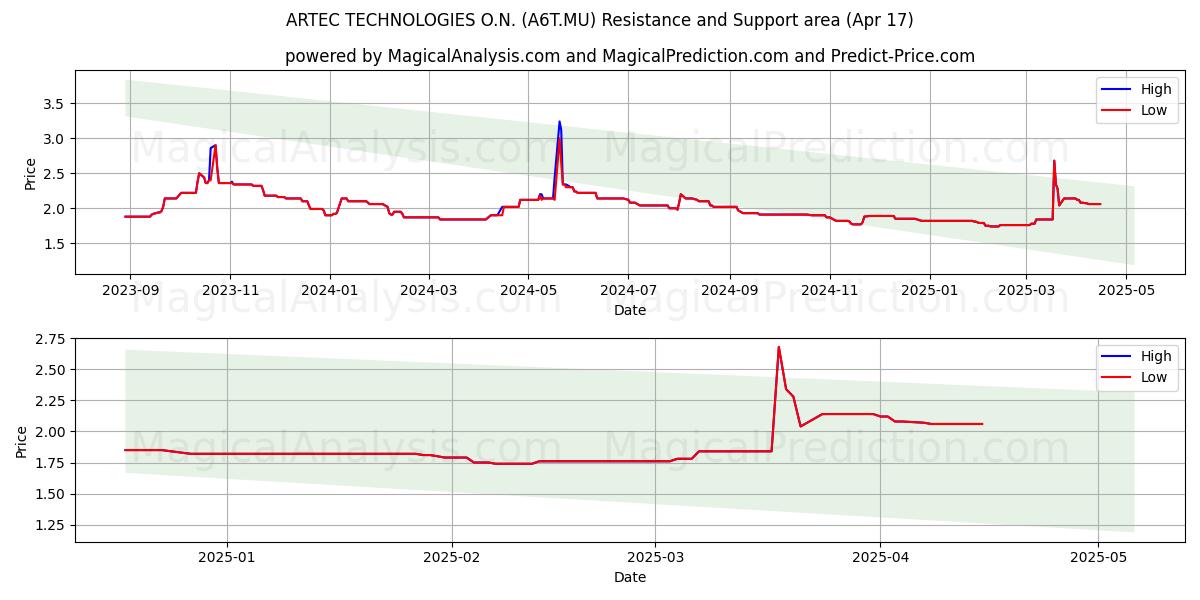Click the 2024-05 date tick label

[x=528, y=289]
